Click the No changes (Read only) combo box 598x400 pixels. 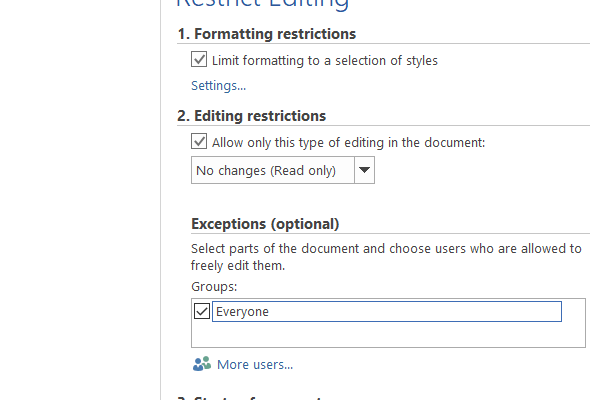pyautogui.click(x=283, y=170)
